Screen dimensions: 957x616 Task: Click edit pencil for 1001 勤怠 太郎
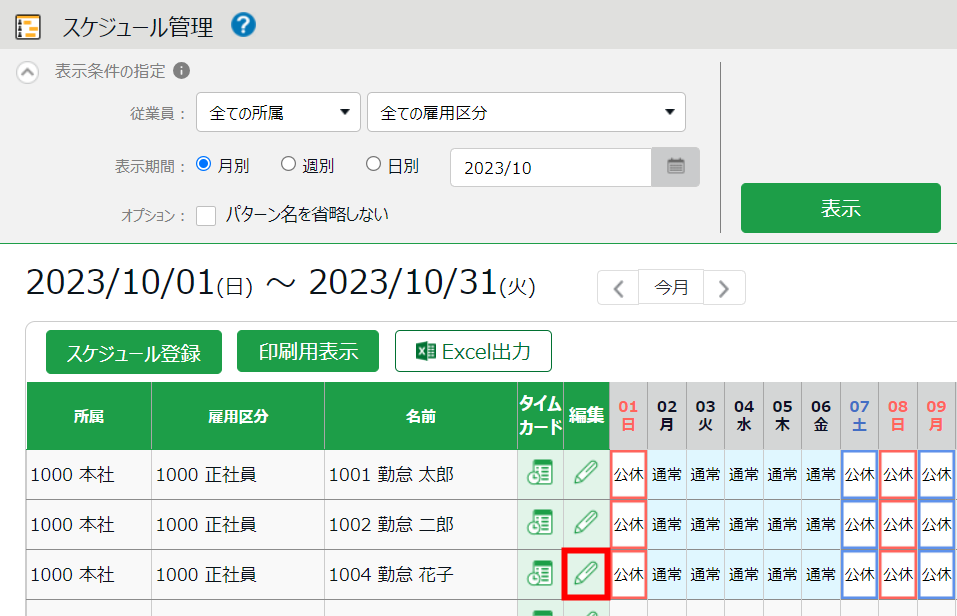(x=586, y=474)
